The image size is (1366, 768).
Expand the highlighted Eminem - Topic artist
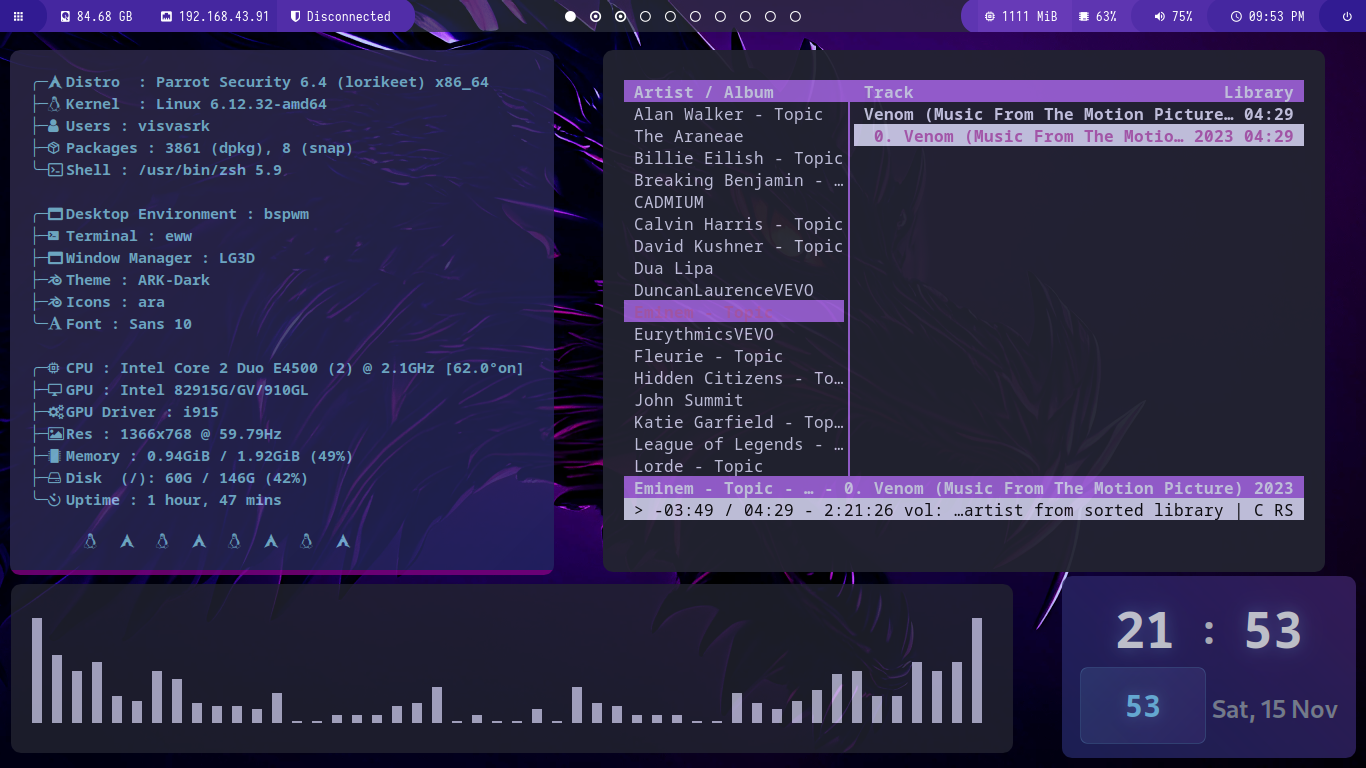point(733,312)
